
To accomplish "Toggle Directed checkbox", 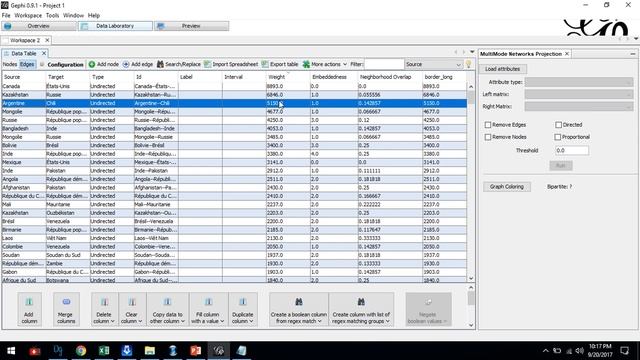I will point(558,125).
